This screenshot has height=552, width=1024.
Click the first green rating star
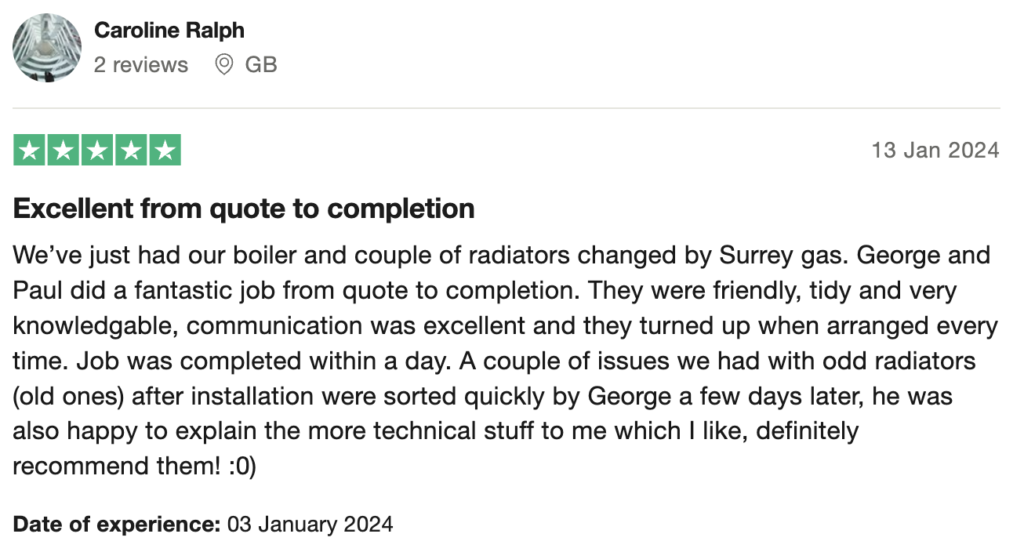point(29,151)
